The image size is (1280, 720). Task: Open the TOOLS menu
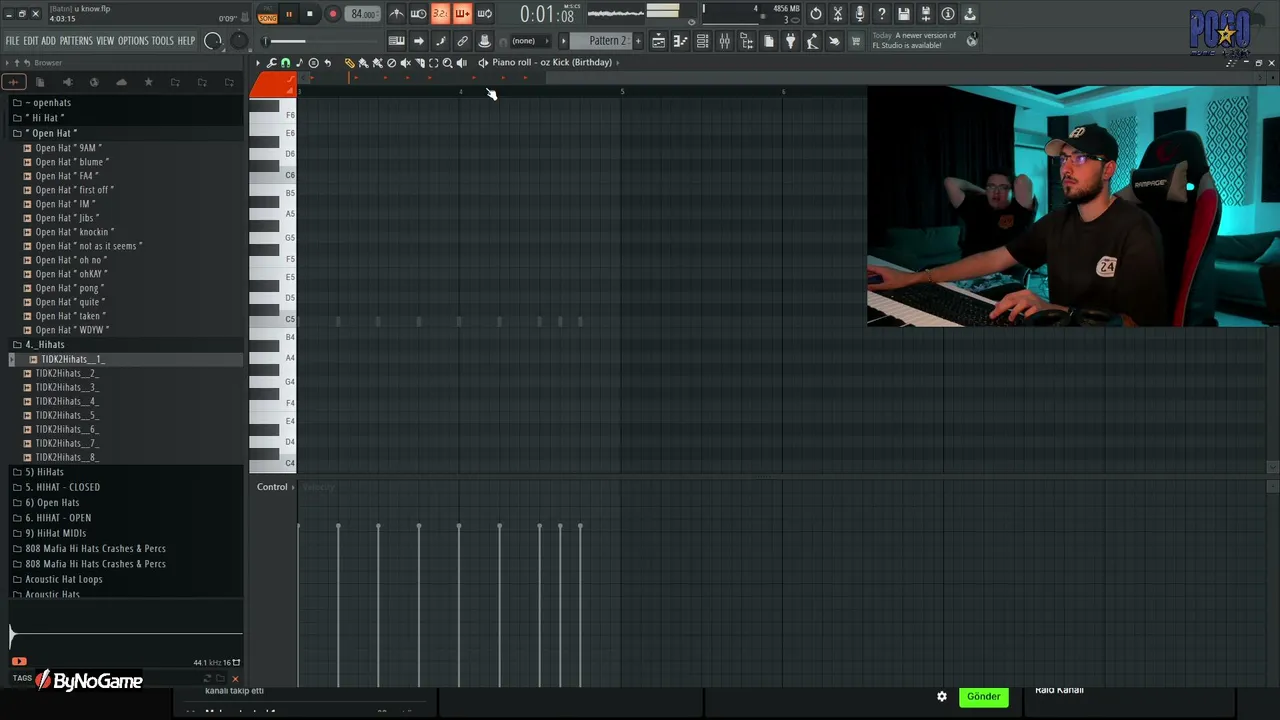pyautogui.click(x=163, y=41)
